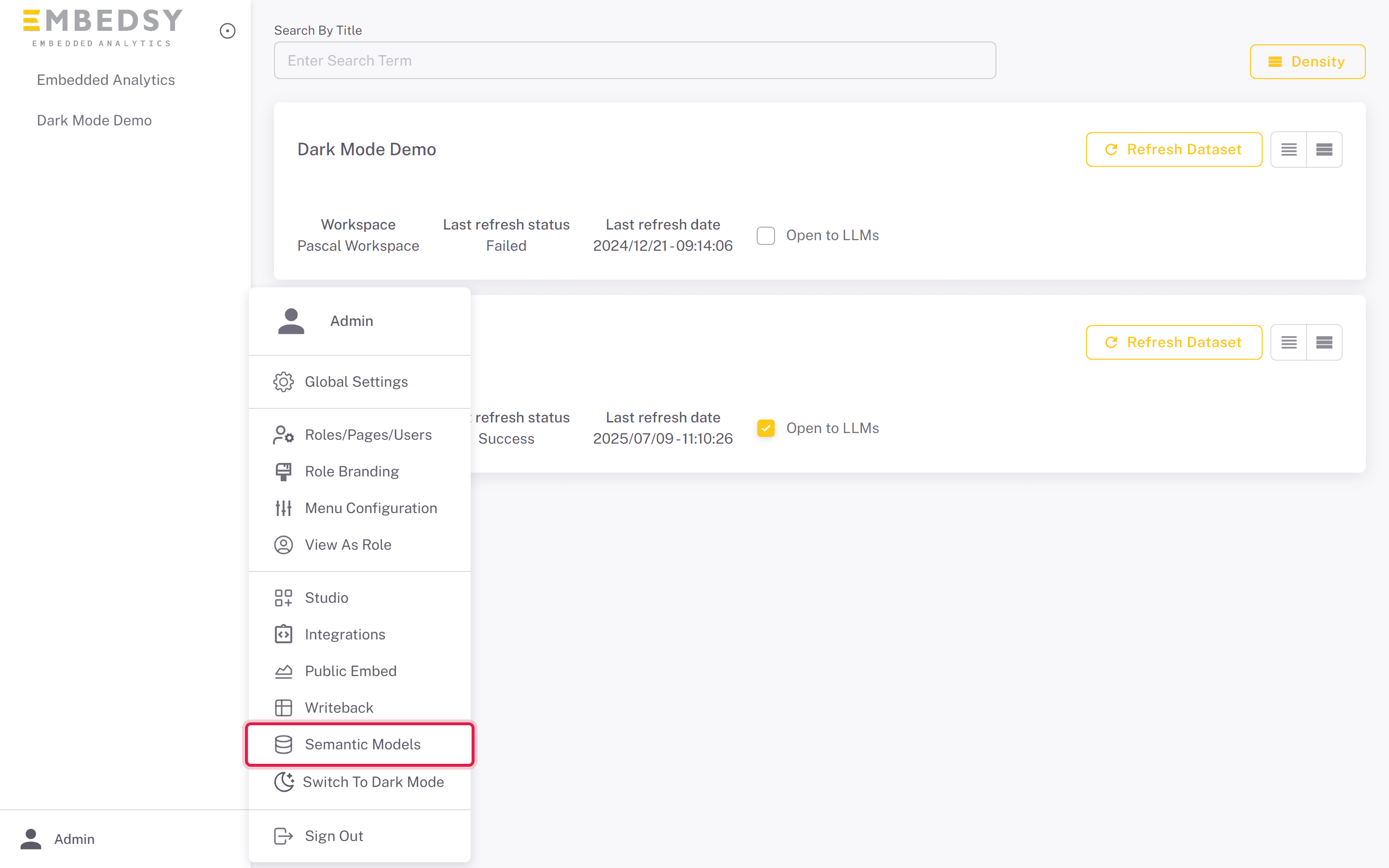
Task: Enable Open to LLMs for Dark Mode Demo
Action: (766, 235)
